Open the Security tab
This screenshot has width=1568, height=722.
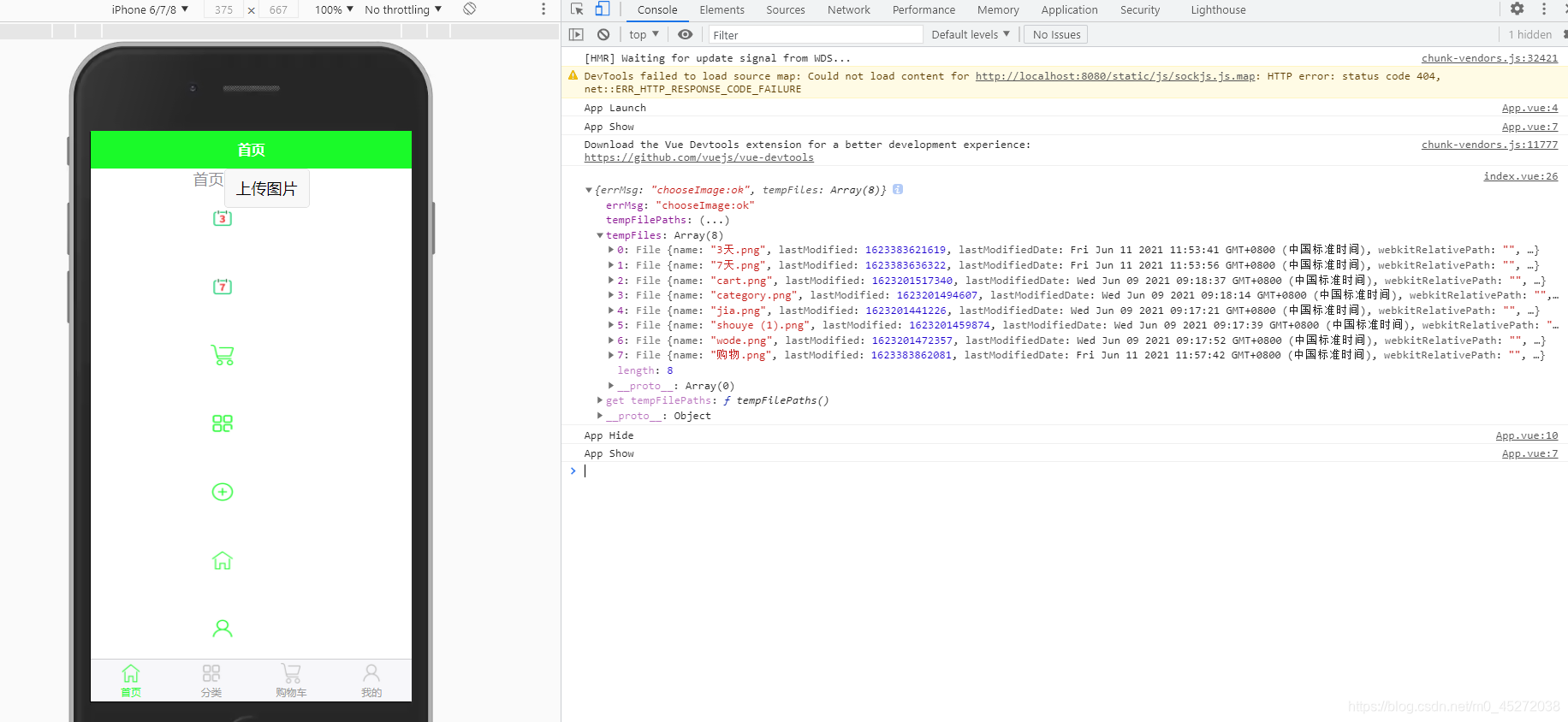pos(1140,10)
